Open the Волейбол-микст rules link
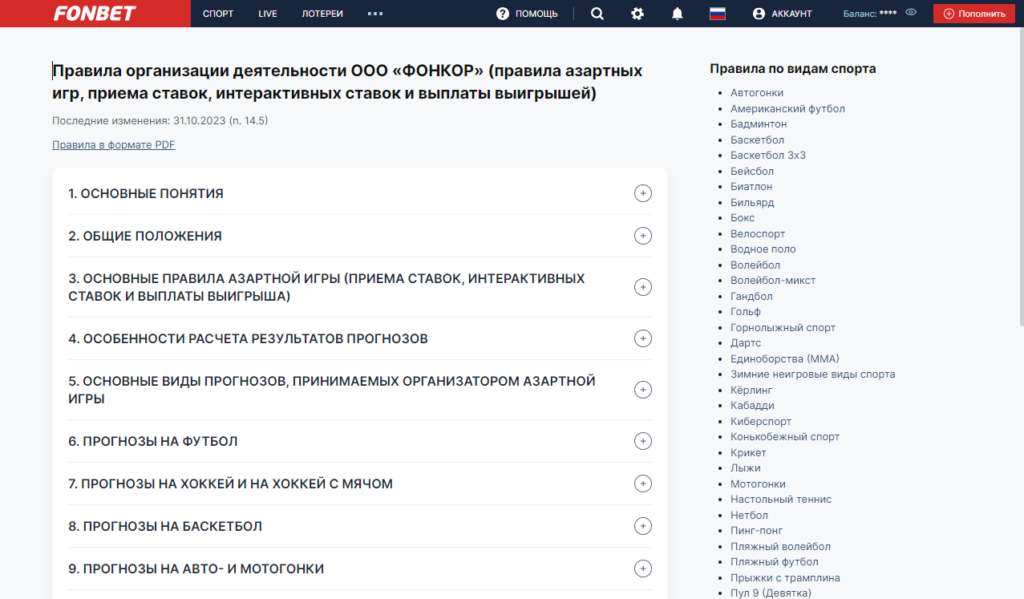Image resolution: width=1024 pixels, height=599 pixels. pos(773,280)
